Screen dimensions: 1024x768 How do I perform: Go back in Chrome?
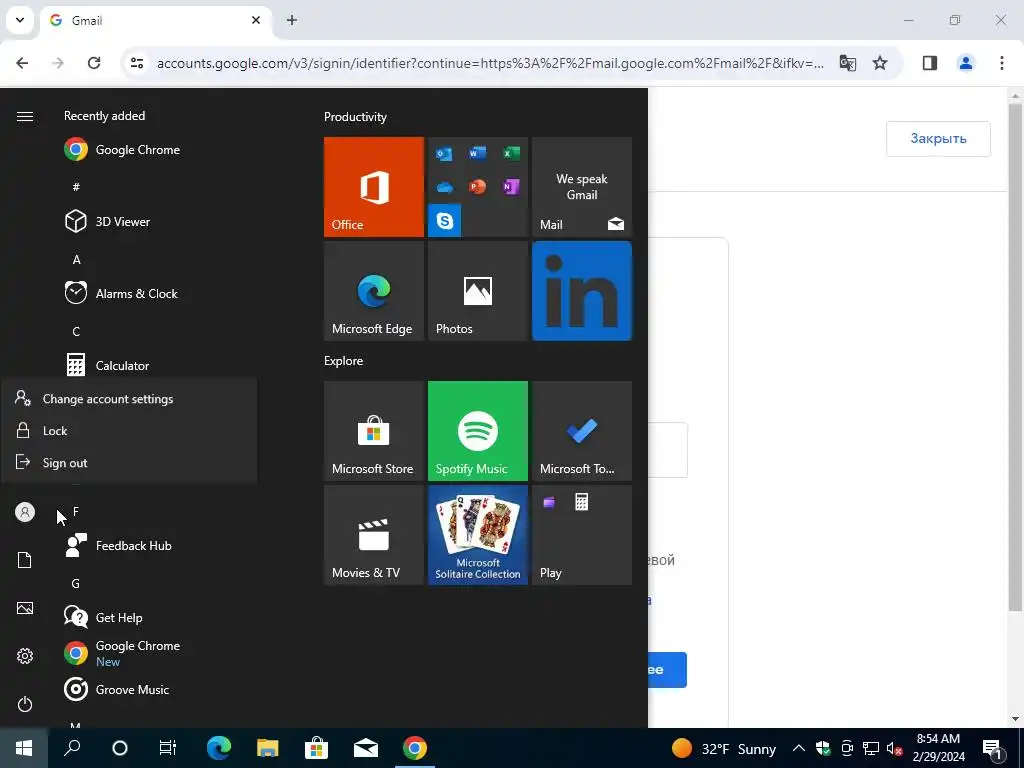22,63
